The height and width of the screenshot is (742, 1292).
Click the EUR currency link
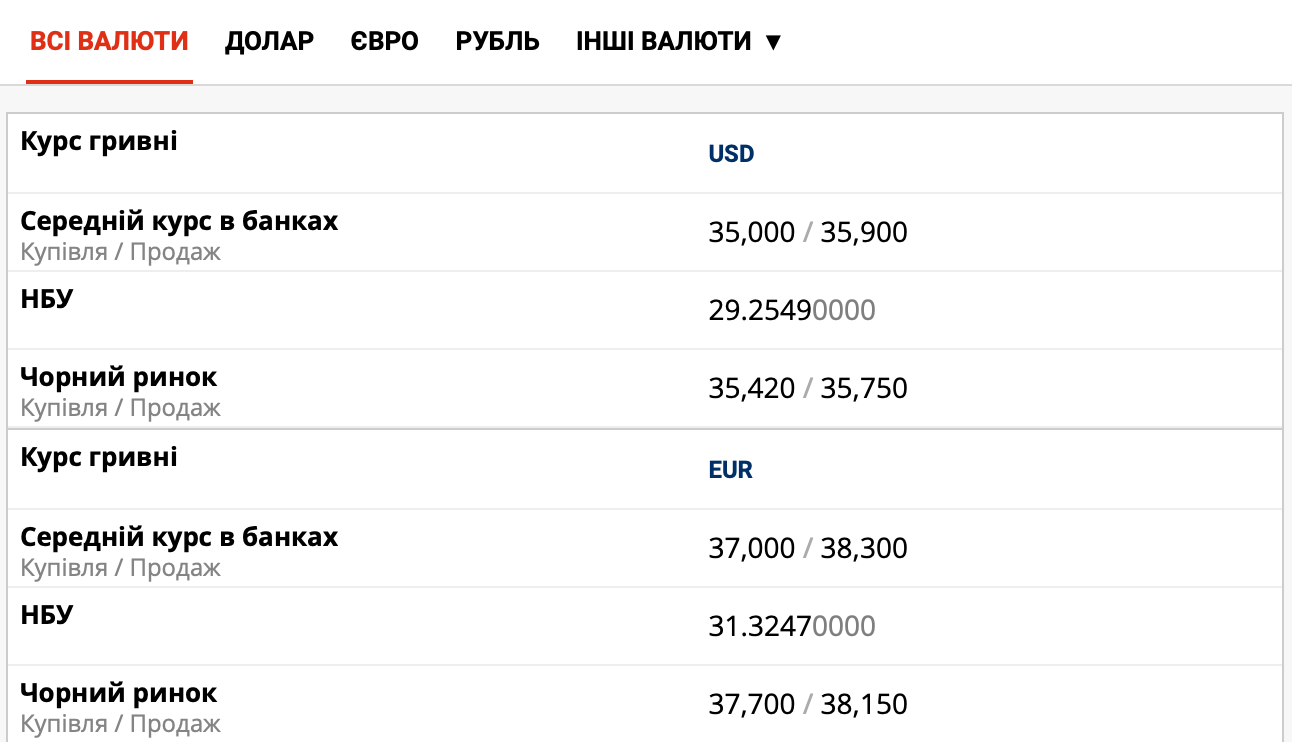pos(730,470)
